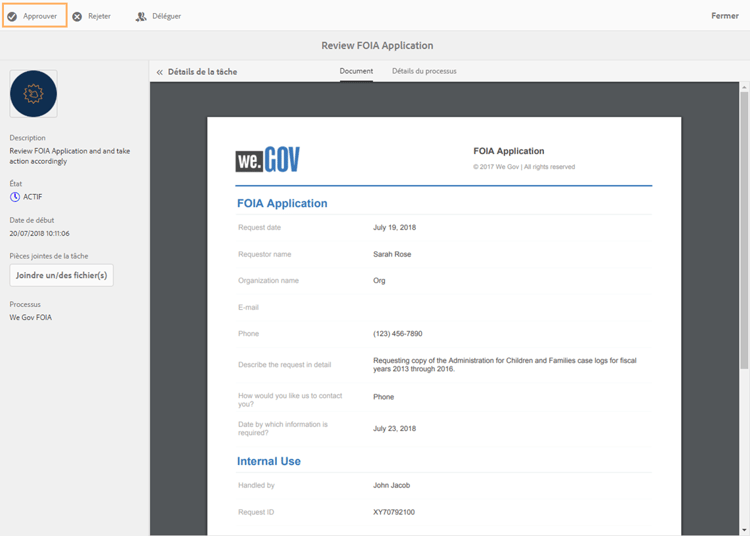This screenshot has height=536, width=750.
Task: Click the Rejeter button label
Action: [x=99, y=16]
